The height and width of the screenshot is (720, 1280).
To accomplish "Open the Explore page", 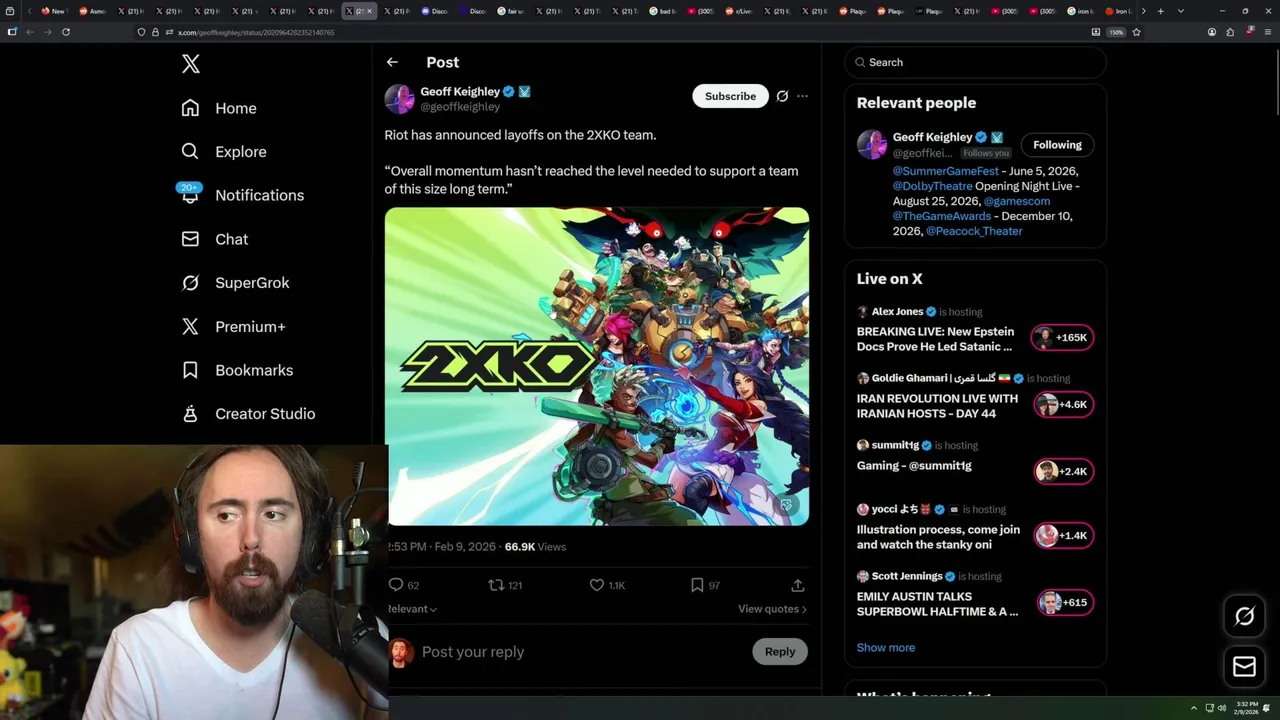I will tap(224, 152).
